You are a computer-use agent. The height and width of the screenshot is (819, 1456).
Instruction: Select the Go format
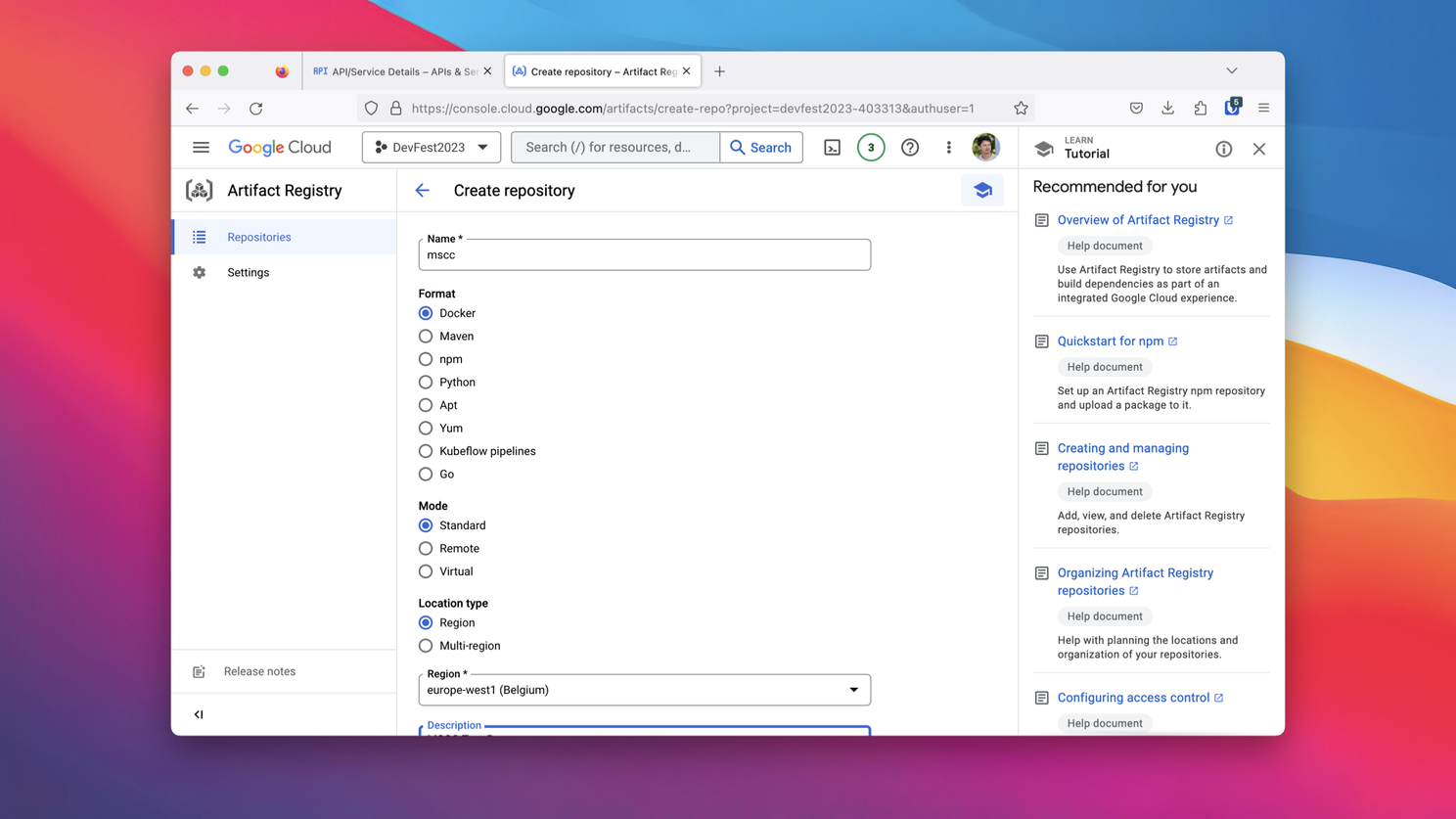tap(426, 475)
